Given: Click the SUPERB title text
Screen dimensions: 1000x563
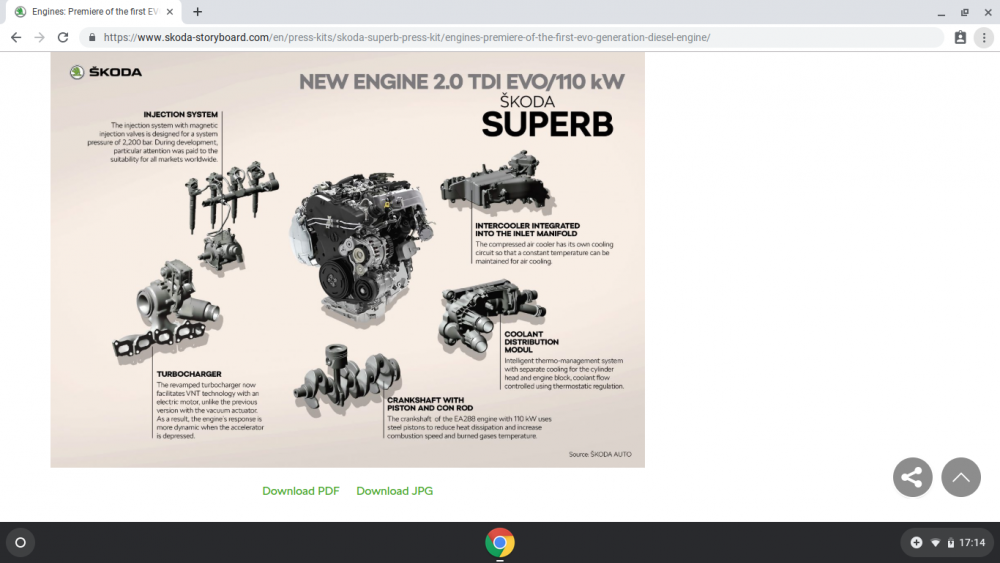Looking at the screenshot, I should click(x=547, y=124).
